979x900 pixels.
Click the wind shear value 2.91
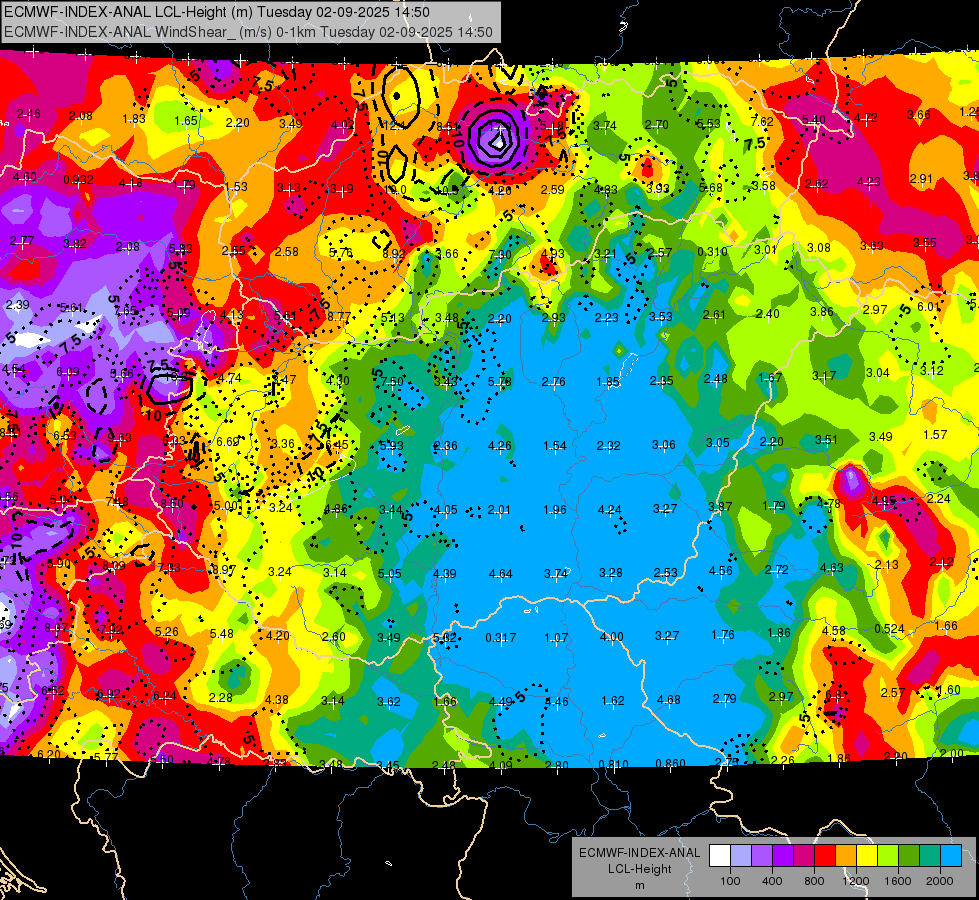(921, 179)
